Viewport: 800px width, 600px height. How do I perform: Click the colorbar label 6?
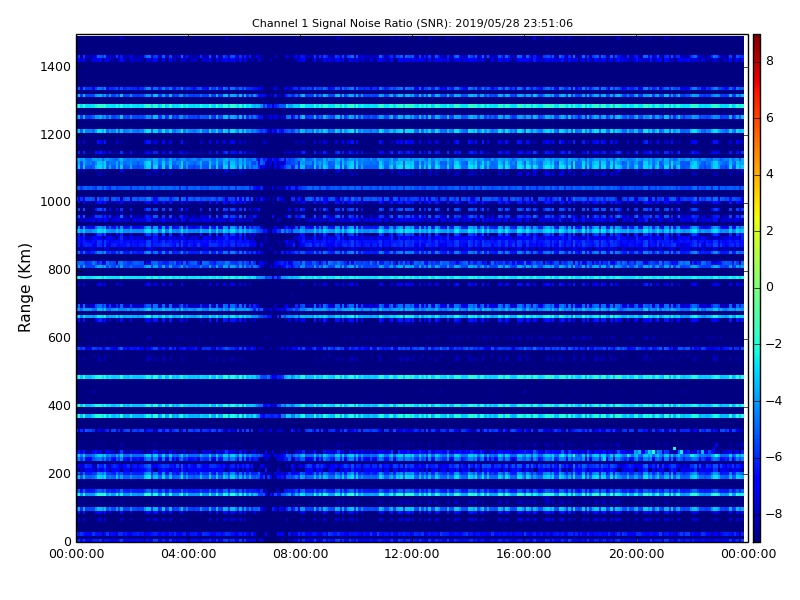point(770,118)
